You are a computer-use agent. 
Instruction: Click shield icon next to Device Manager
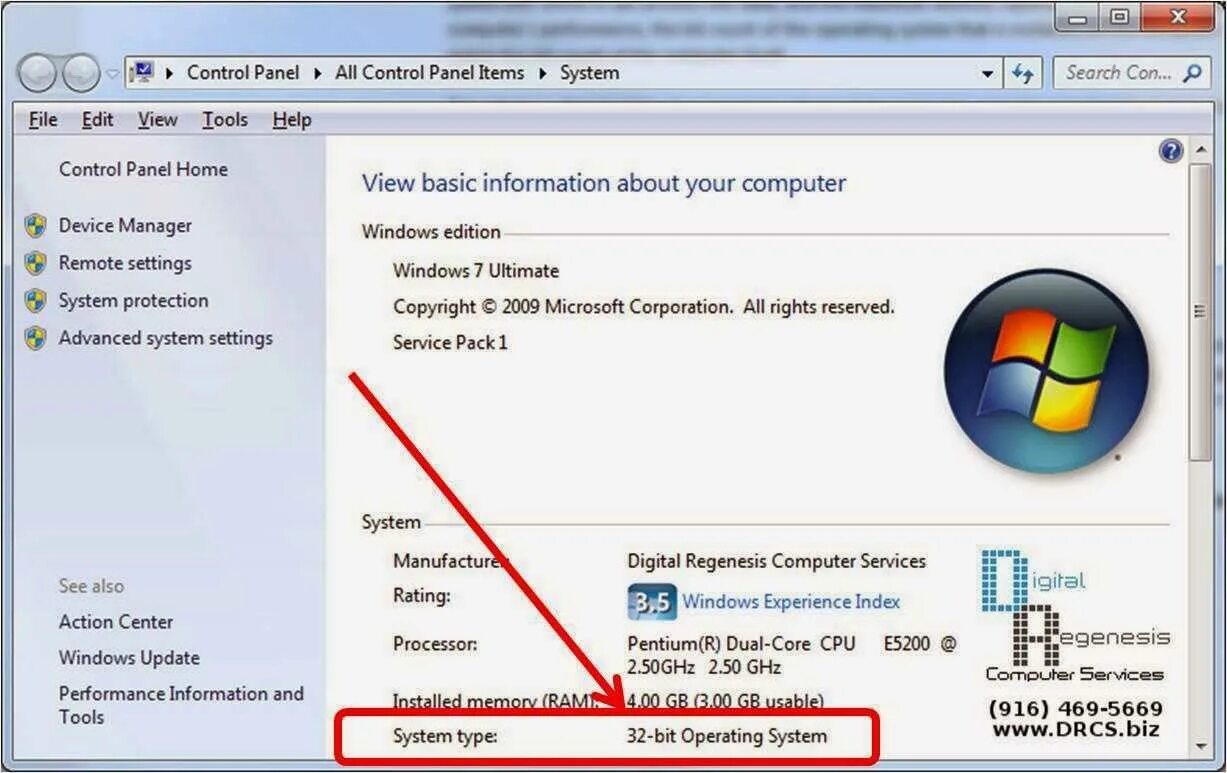tap(36, 226)
